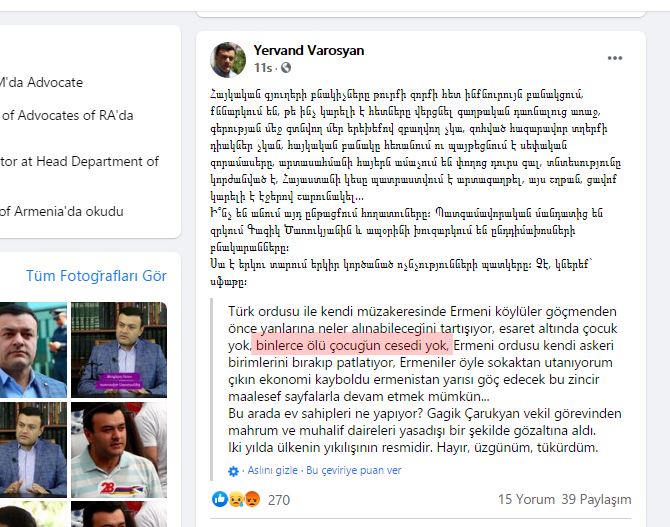Open the blue suit bookshelf photo thumbnail
This screenshot has height=527, width=670.
coord(119,350)
